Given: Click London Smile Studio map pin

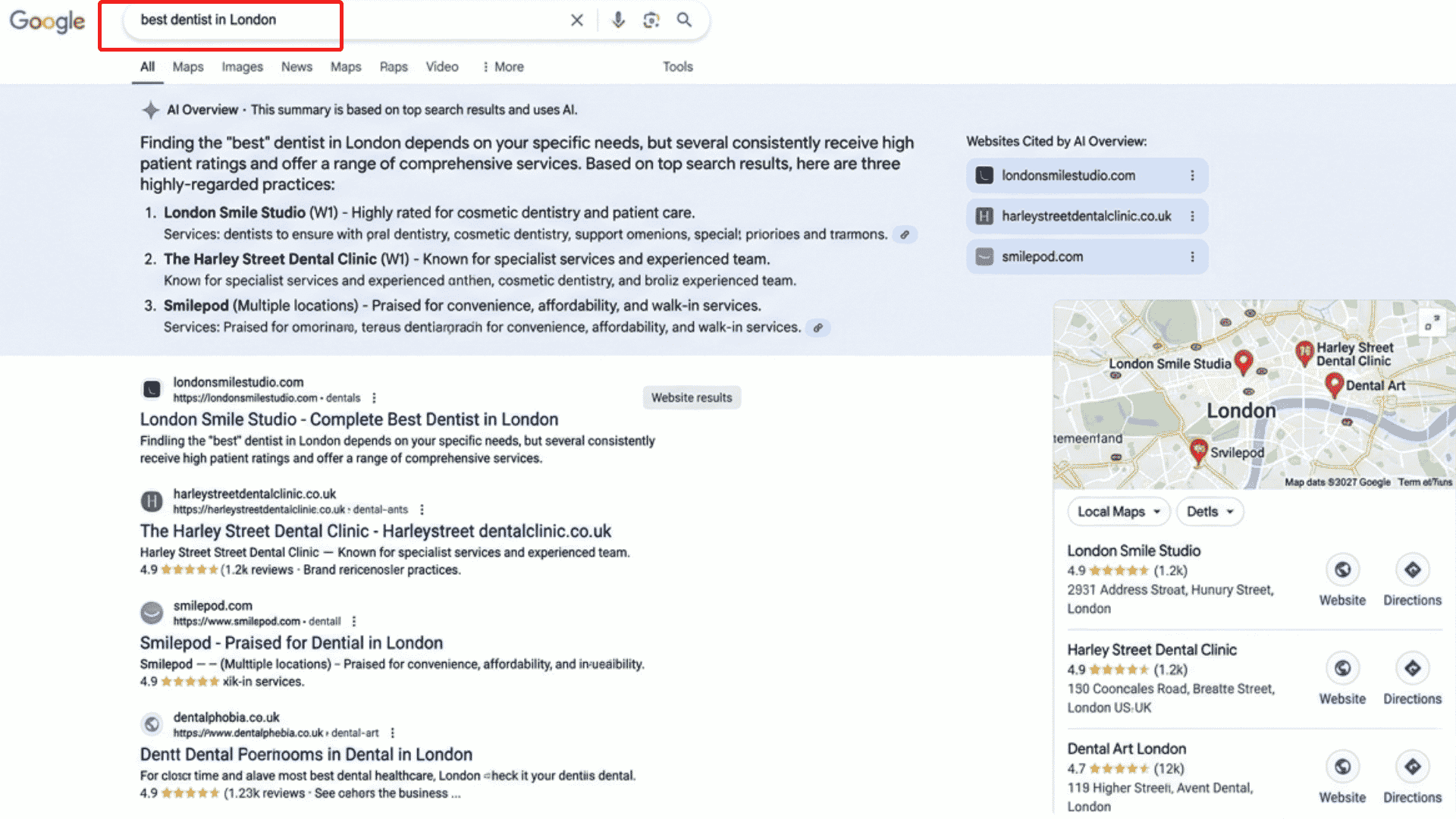Looking at the screenshot, I should pyautogui.click(x=1243, y=362).
